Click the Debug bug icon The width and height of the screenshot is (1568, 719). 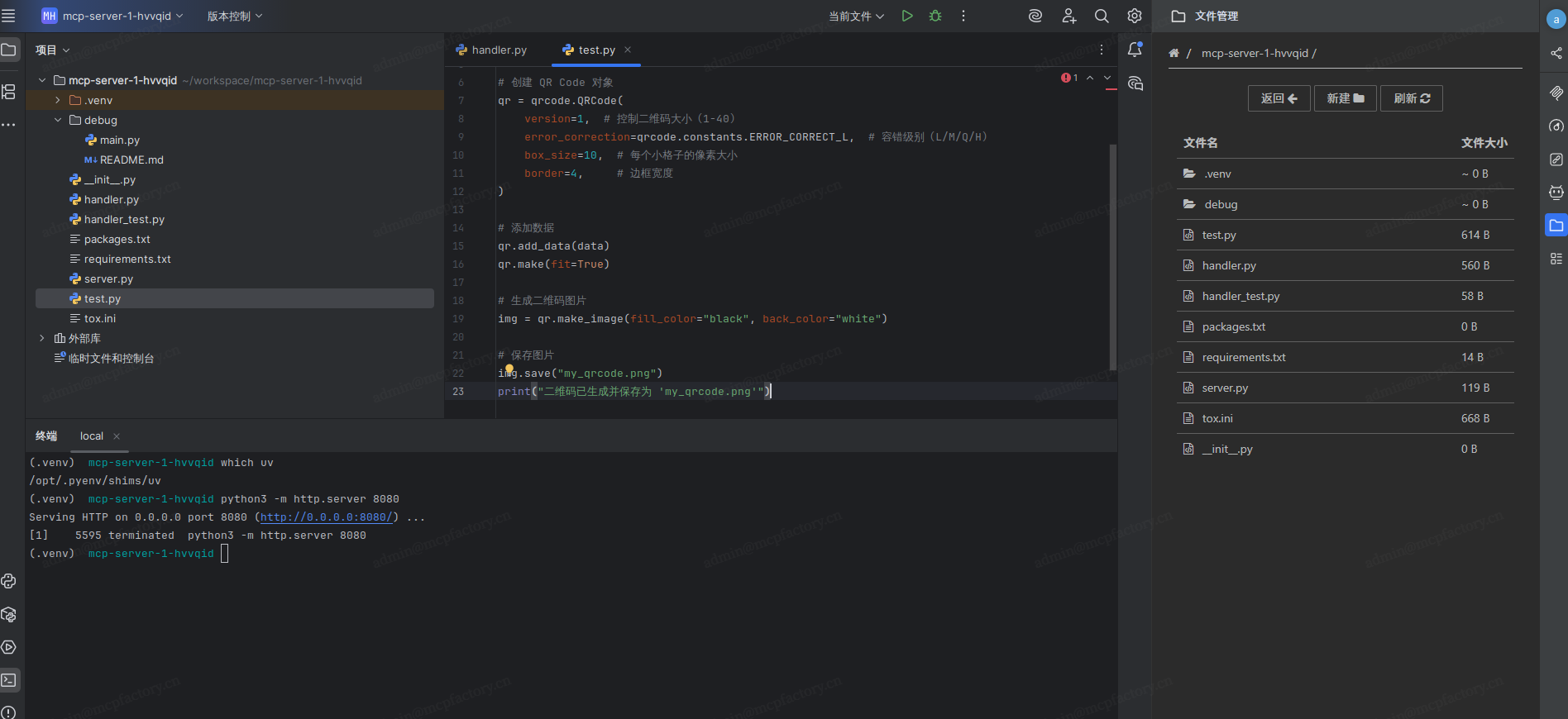935,16
